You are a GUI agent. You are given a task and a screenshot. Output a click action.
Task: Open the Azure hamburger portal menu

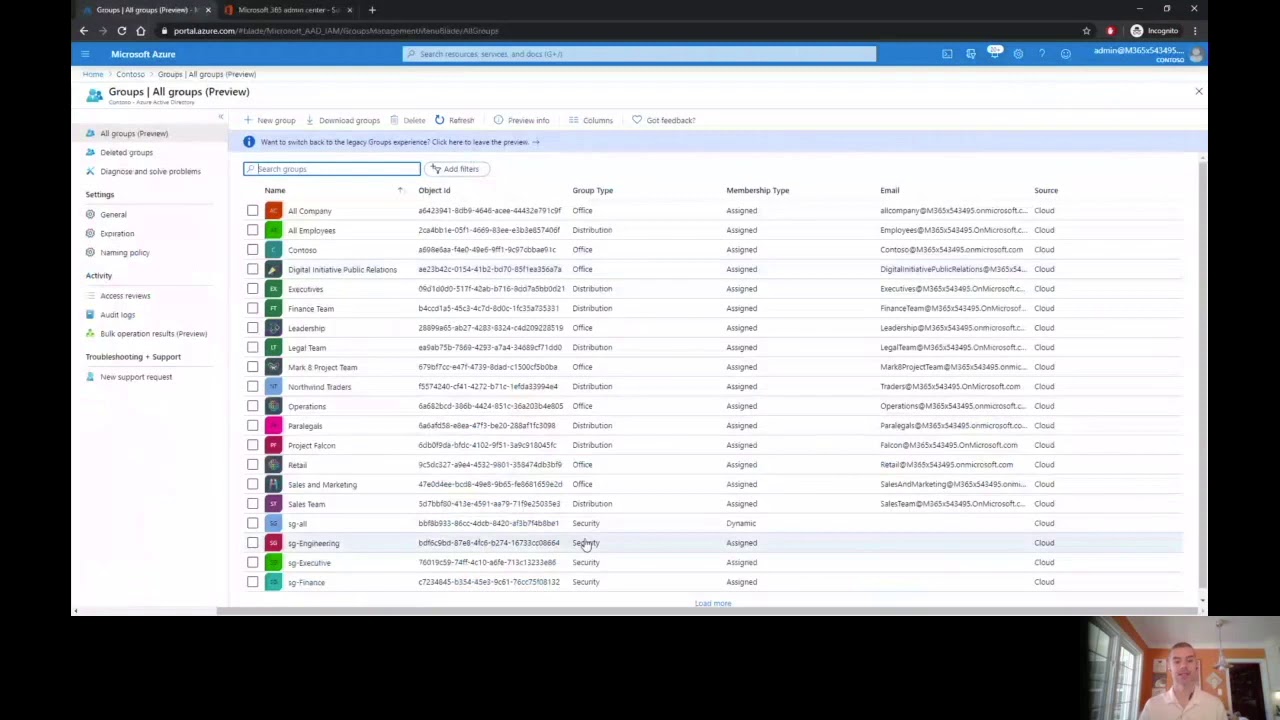(x=85, y=54)
